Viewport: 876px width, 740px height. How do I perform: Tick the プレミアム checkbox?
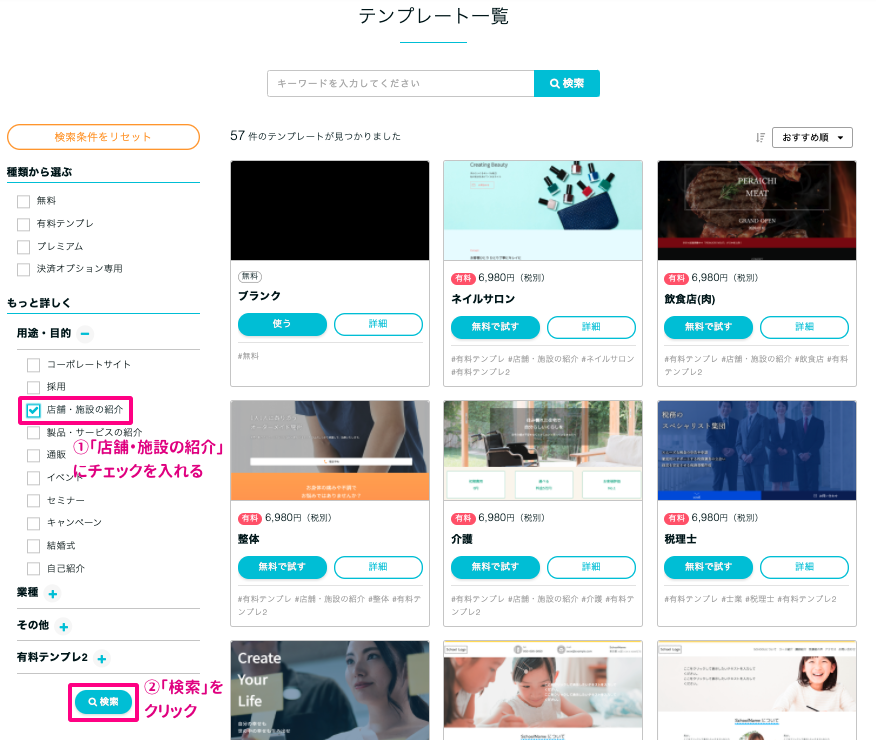23,247
